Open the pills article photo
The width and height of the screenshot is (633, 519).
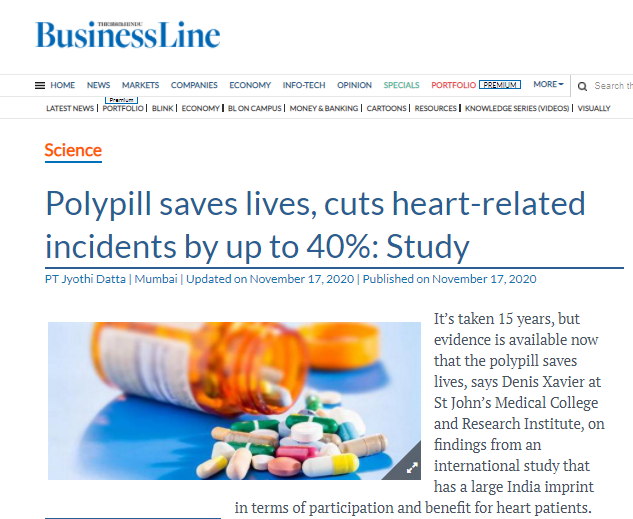pos(234,401)
